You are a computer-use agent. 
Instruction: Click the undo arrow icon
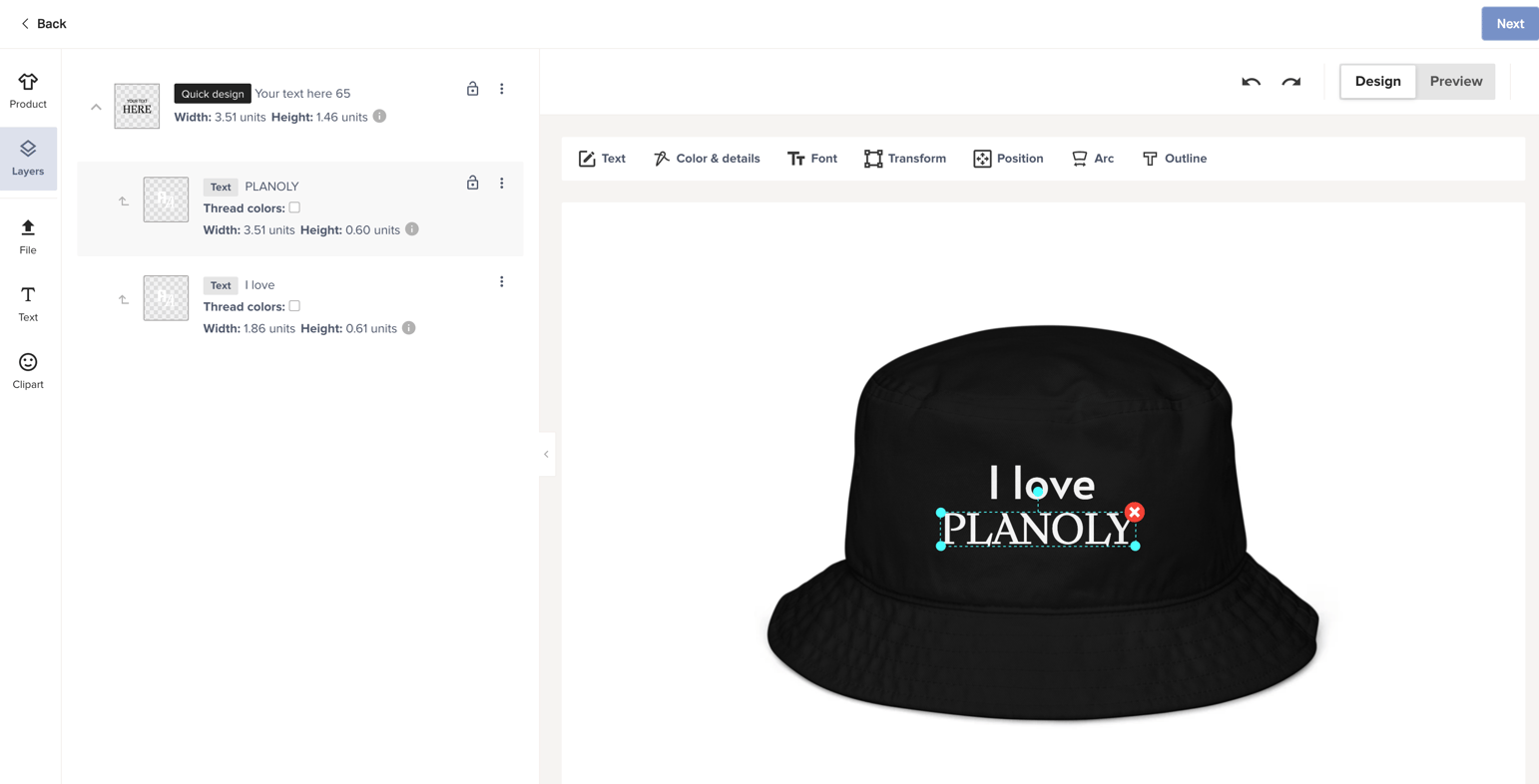(1251, 82)
